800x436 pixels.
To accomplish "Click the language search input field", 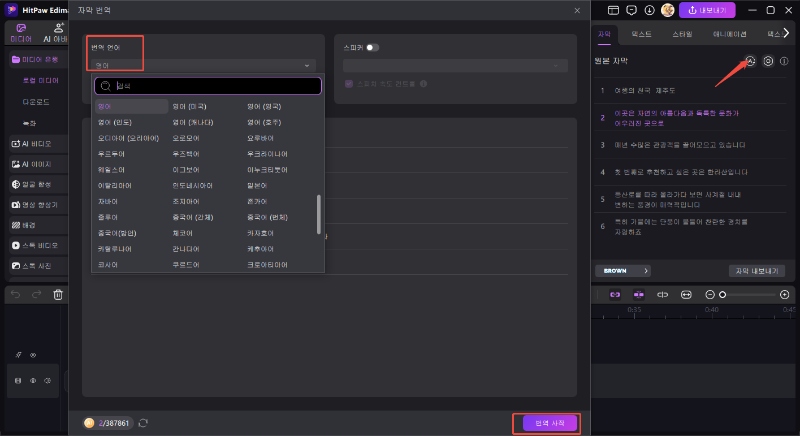I will tap(208, 86).
